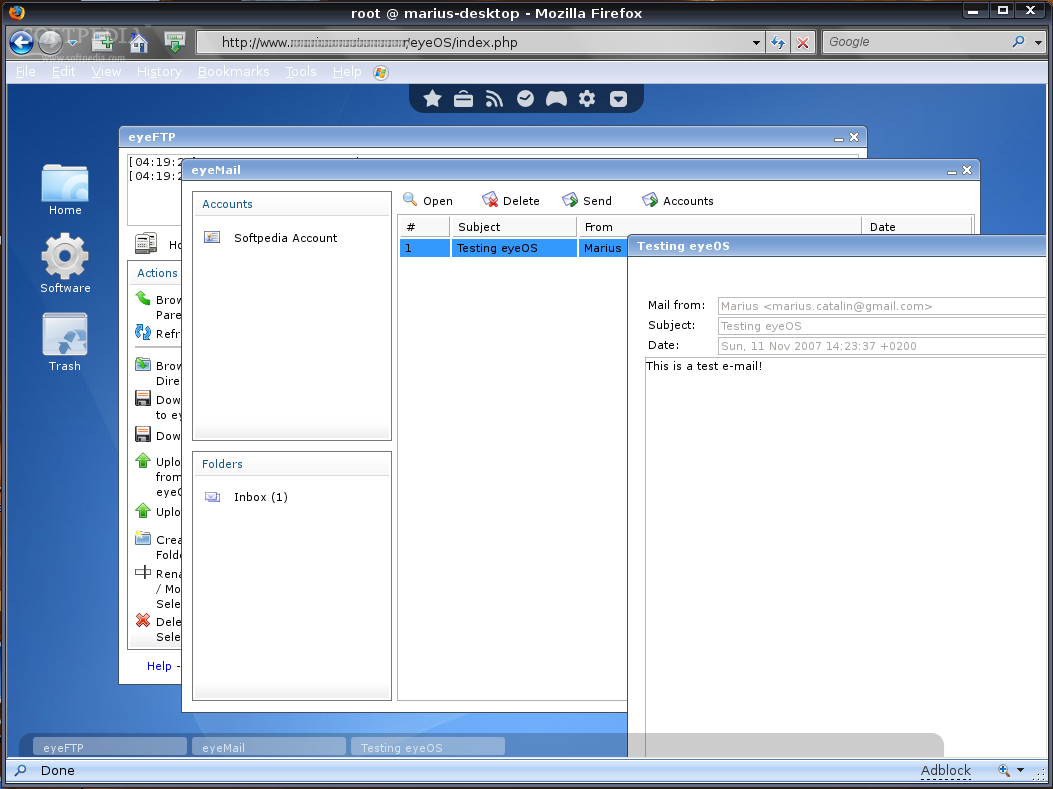Click the Firefox forward arrow button
Viewport: 1053px width, 789px height.
[x=50, y=42]
